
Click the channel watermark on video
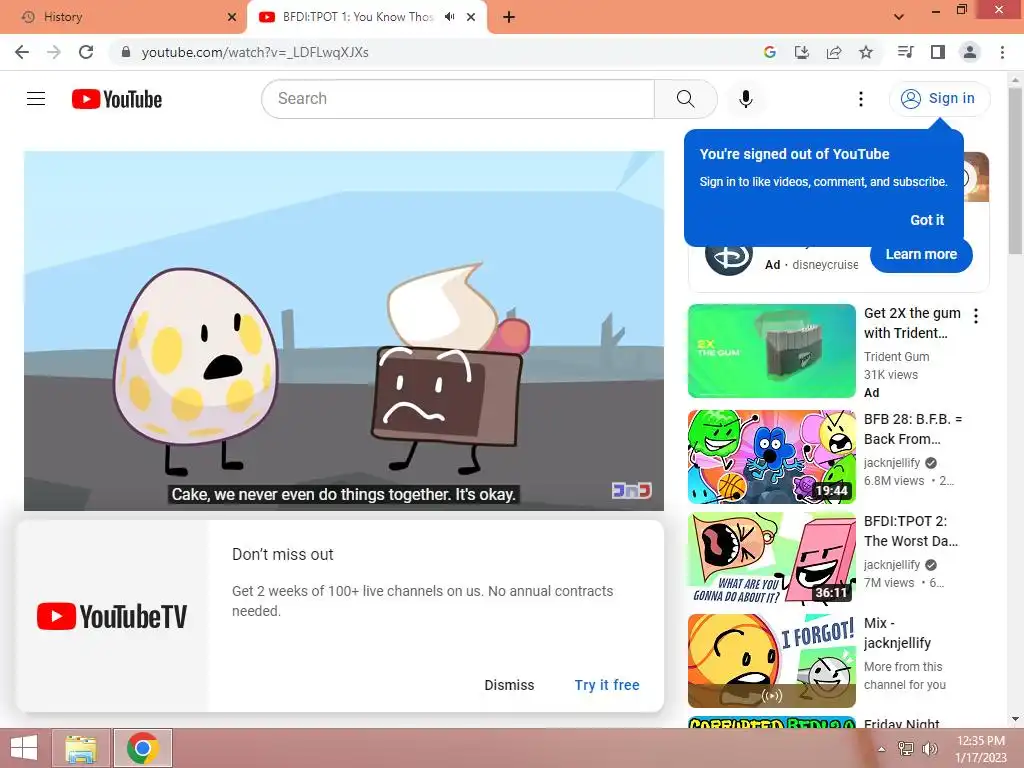pos(632,490)
